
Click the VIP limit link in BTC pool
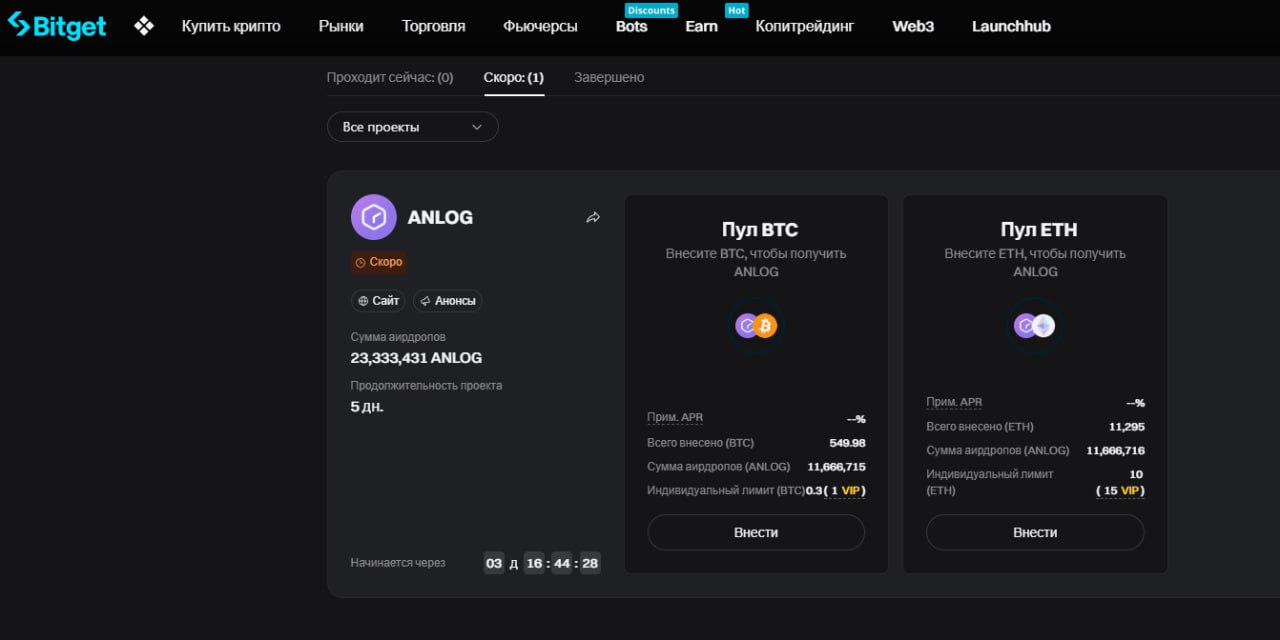click(x=850, y=490)
